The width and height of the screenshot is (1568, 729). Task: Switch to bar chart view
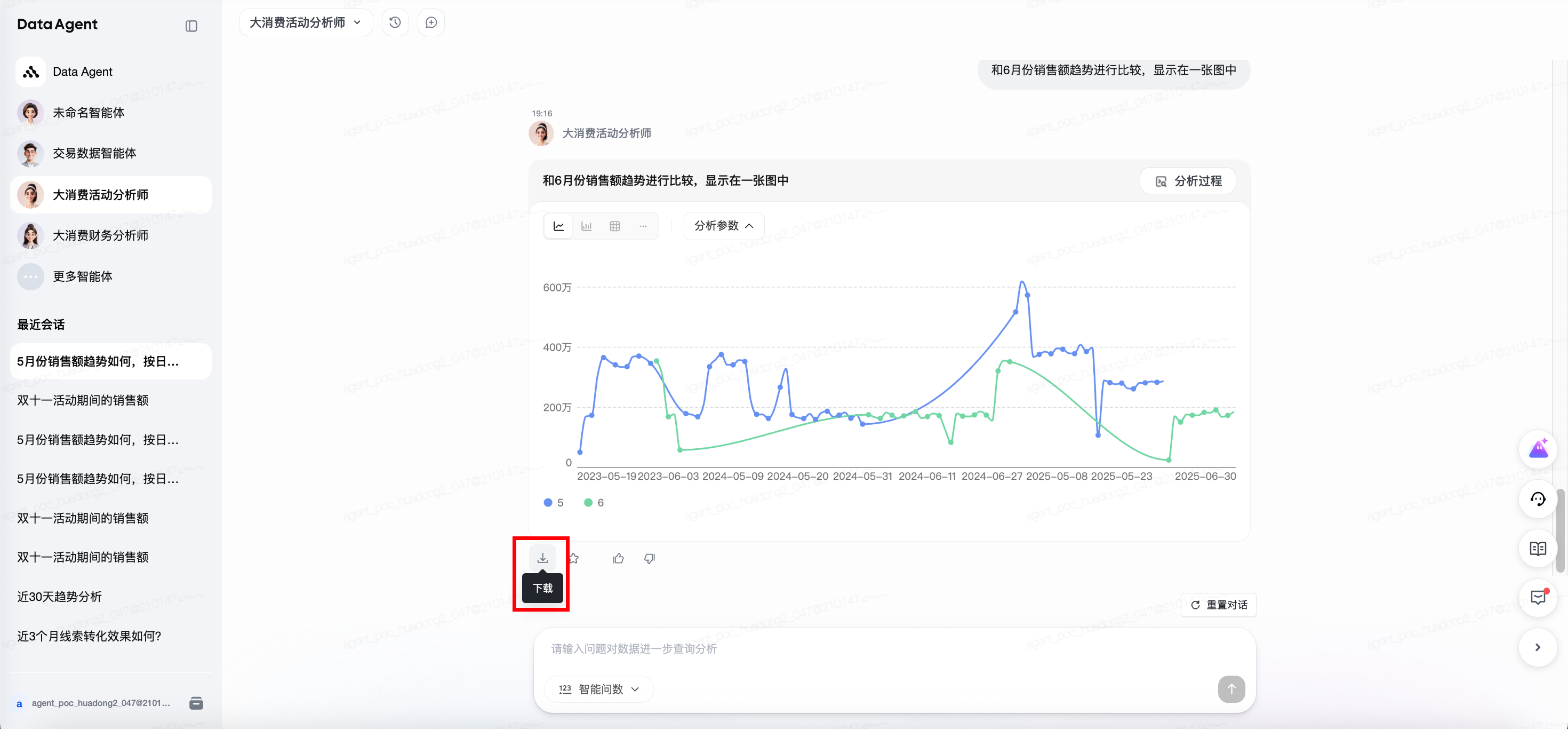coord(586,226)
